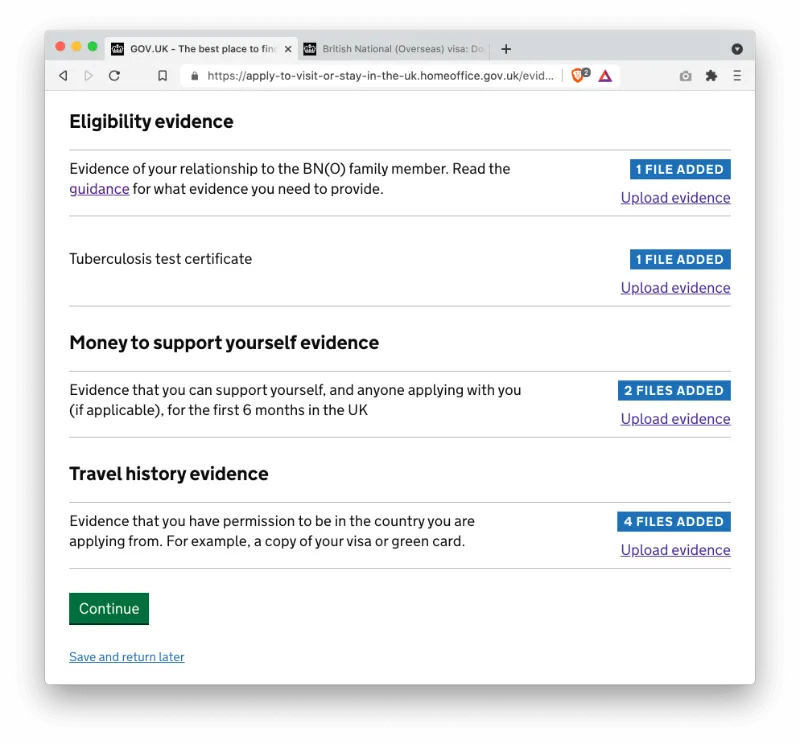Go back using the browser back arrow
Screen dimensions: 800x744
(x=63, y=76)
